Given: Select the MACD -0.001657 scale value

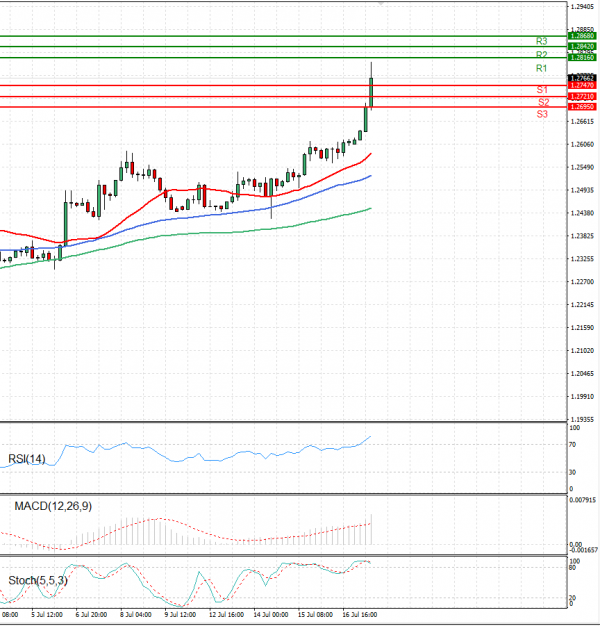Looking at the screenshot, I should (583, 550).
